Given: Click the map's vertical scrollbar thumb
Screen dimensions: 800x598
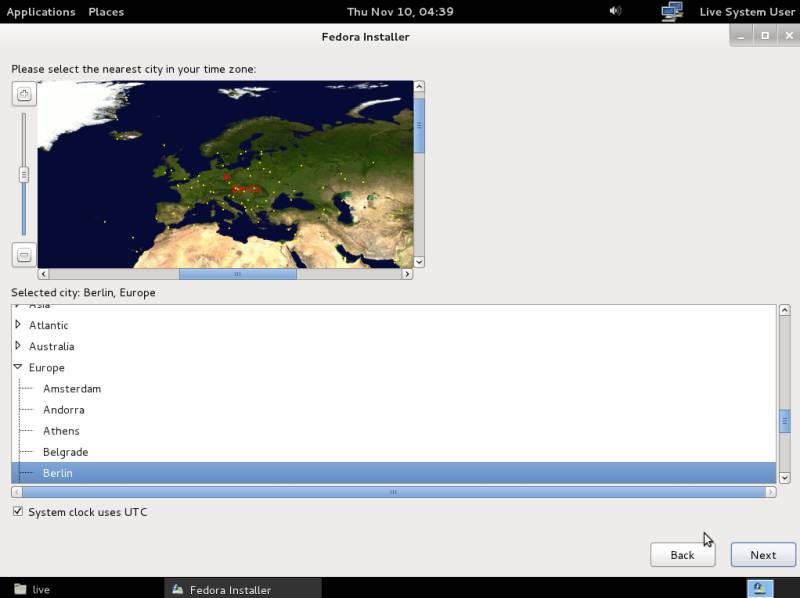Looking at the screenshot, I should click(x=419, y=126).
